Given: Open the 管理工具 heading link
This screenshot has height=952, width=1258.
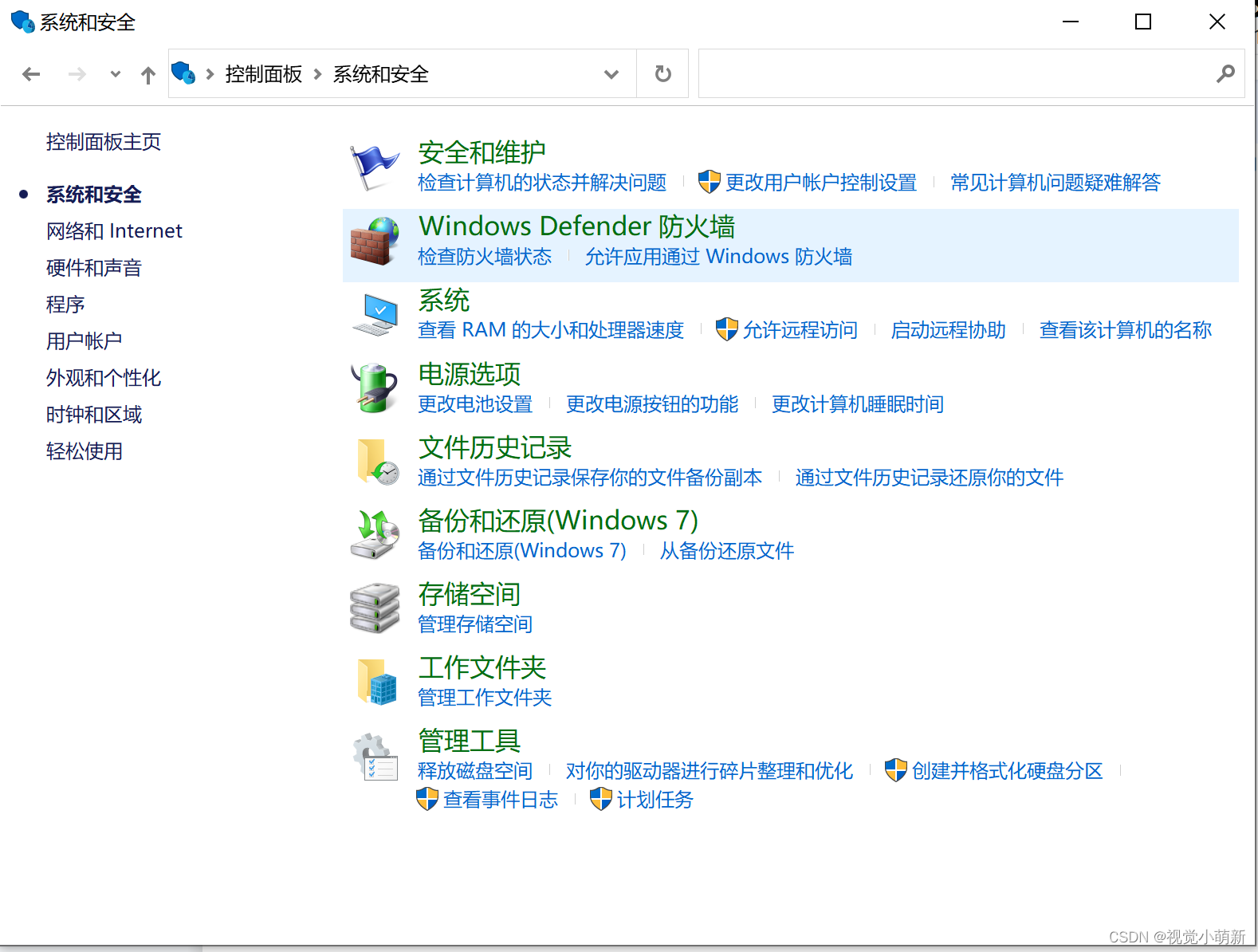Looking at the screenshot, I should point(470,741).
